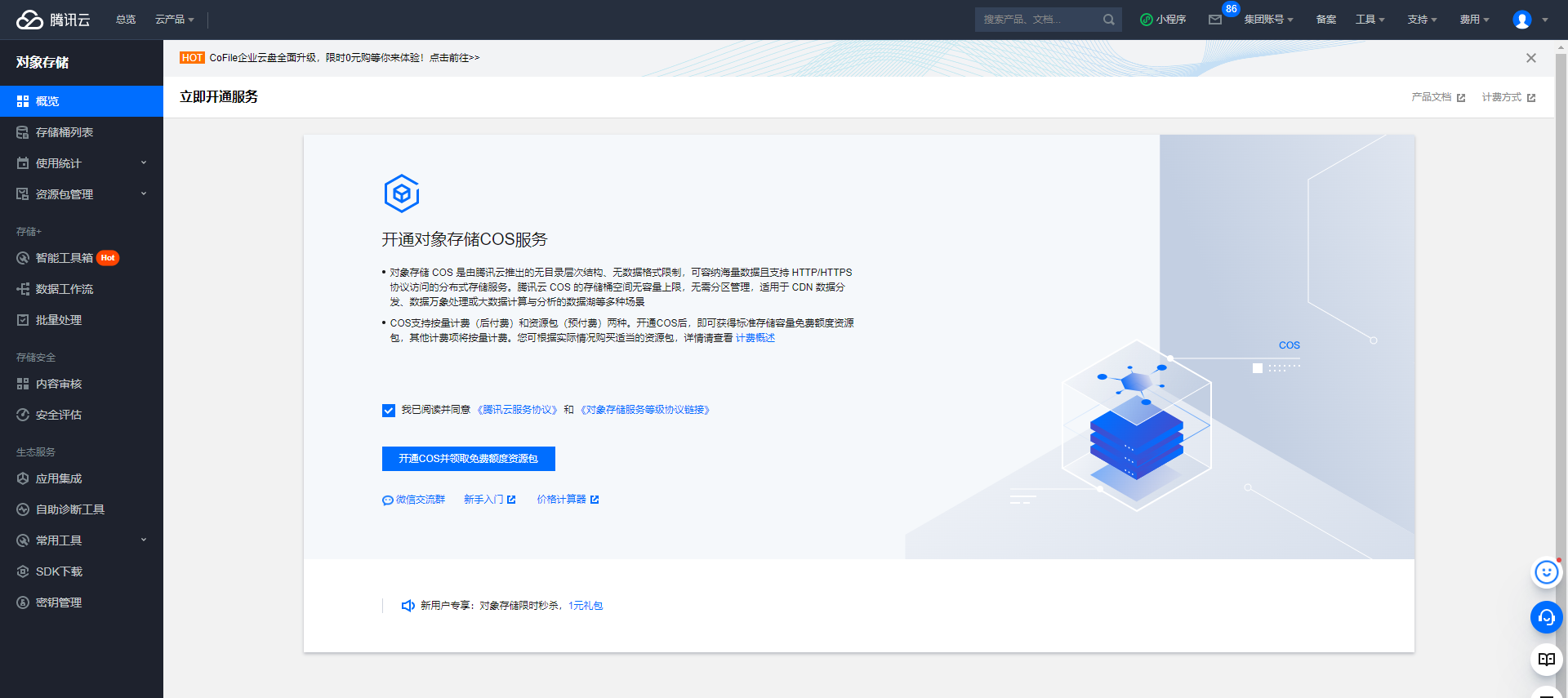Screen dimensions: 1568x698
Task: Click the security assessment icon
Action: [23, 415]
